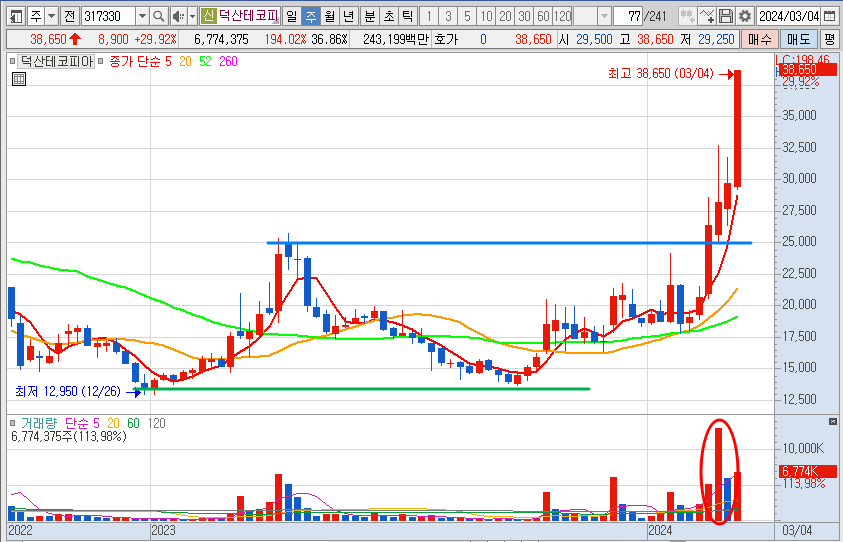Image resolution: width=843 pixels, height=542 pixels.
Task: Expand the empty interval combo box arrow
Action: pyautogui.click(x=604, y=17)
